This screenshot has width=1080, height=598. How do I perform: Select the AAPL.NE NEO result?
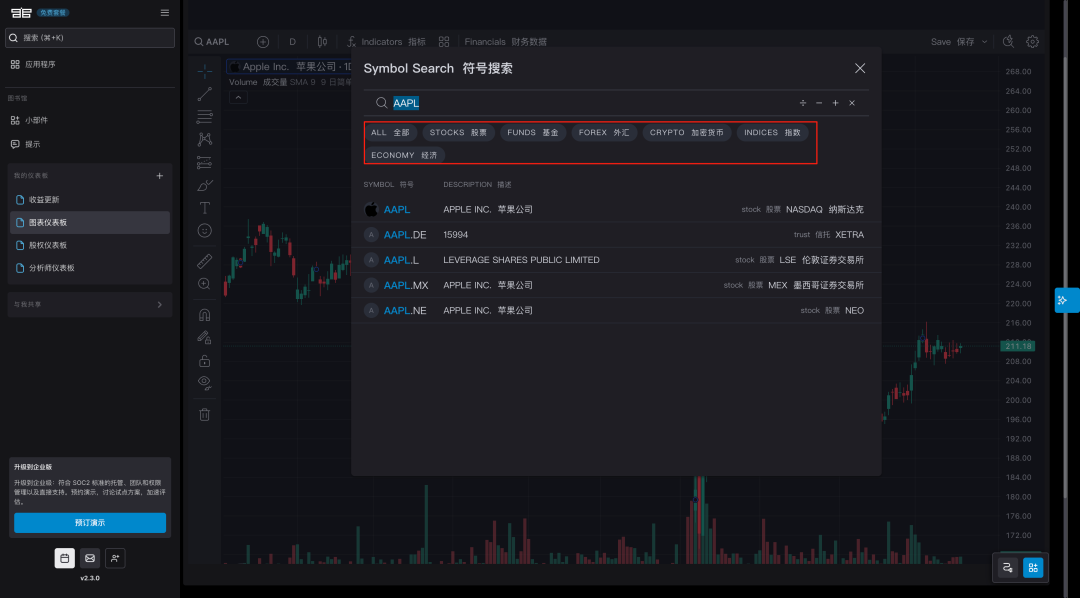point(616,311)
